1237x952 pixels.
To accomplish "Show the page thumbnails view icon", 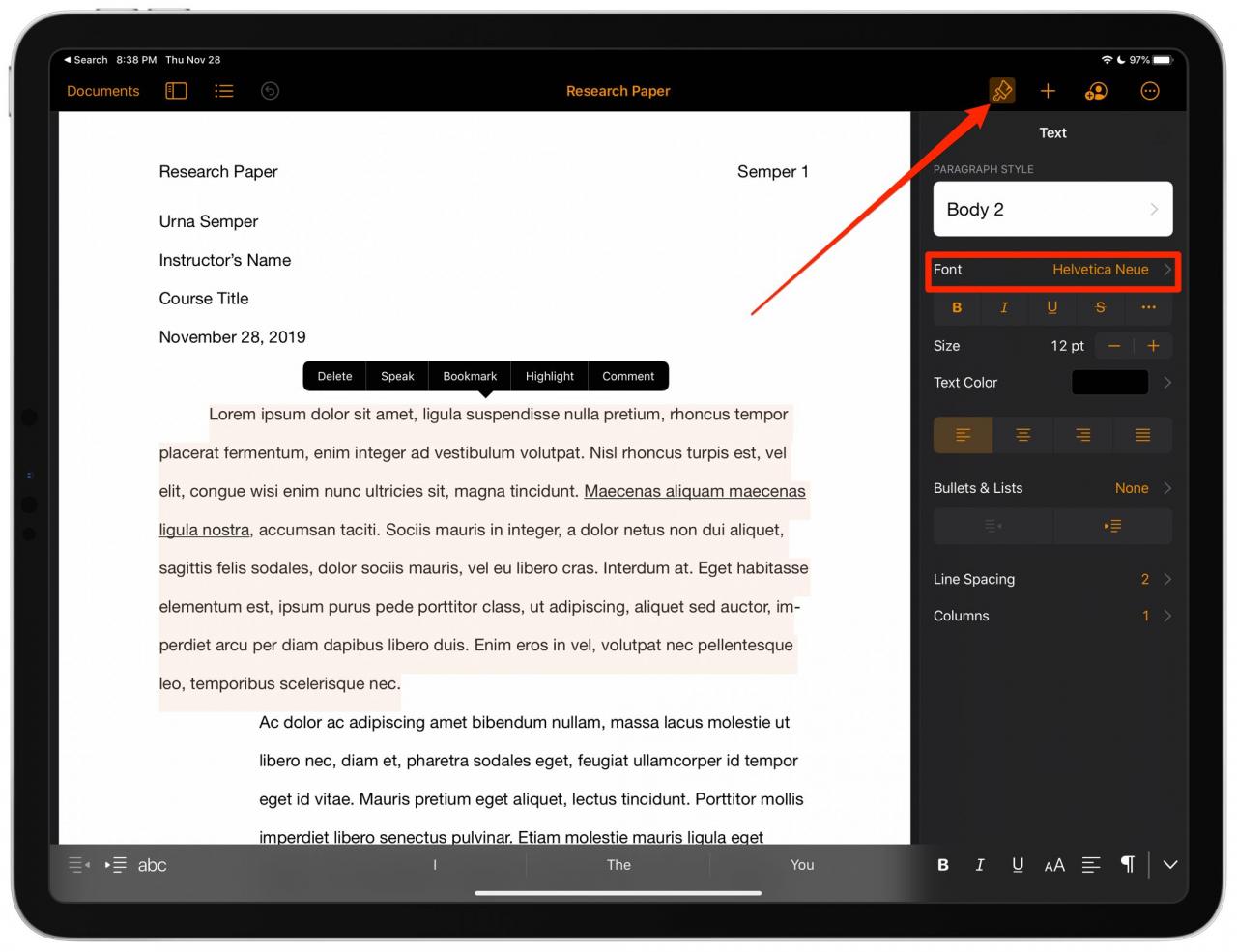I will click(176, 91).
